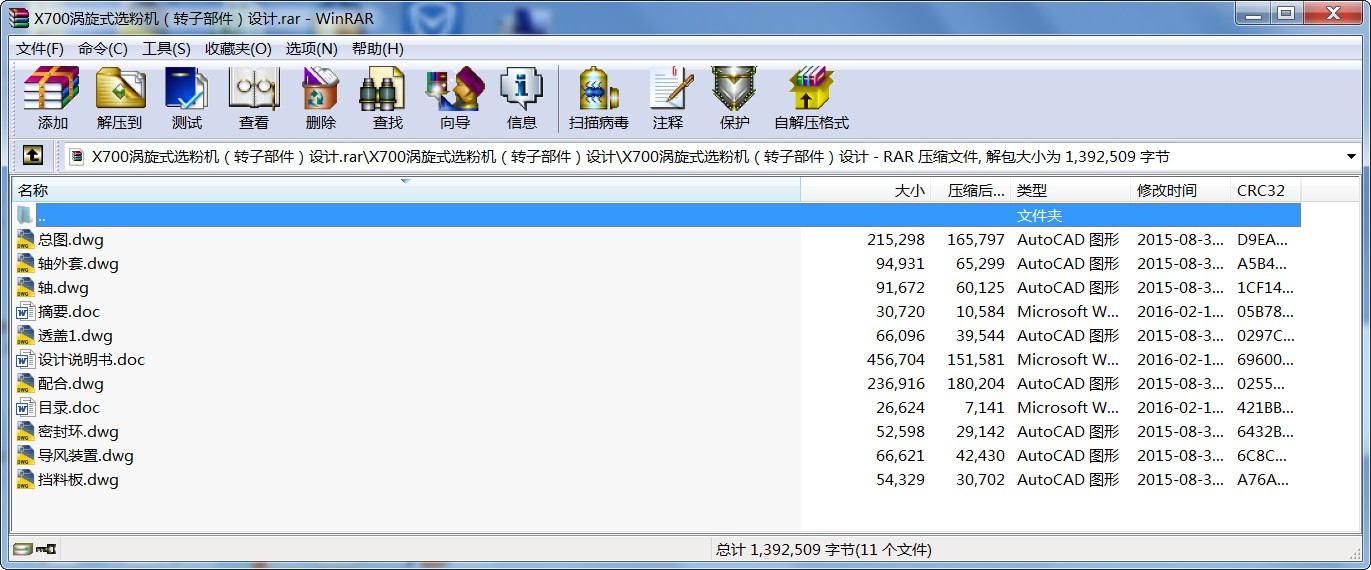
Task: Click the packed size value 180,204
Action: coord(976,384)
